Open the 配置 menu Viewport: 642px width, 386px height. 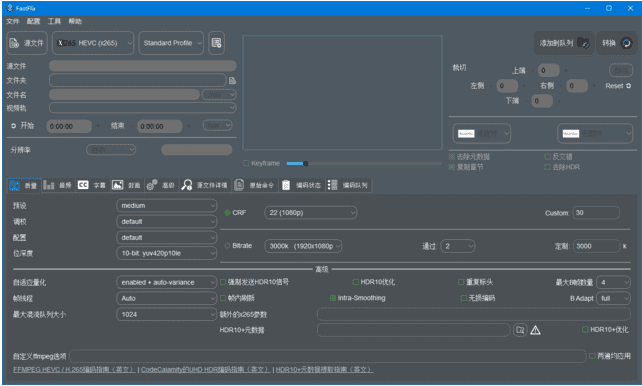34,21
